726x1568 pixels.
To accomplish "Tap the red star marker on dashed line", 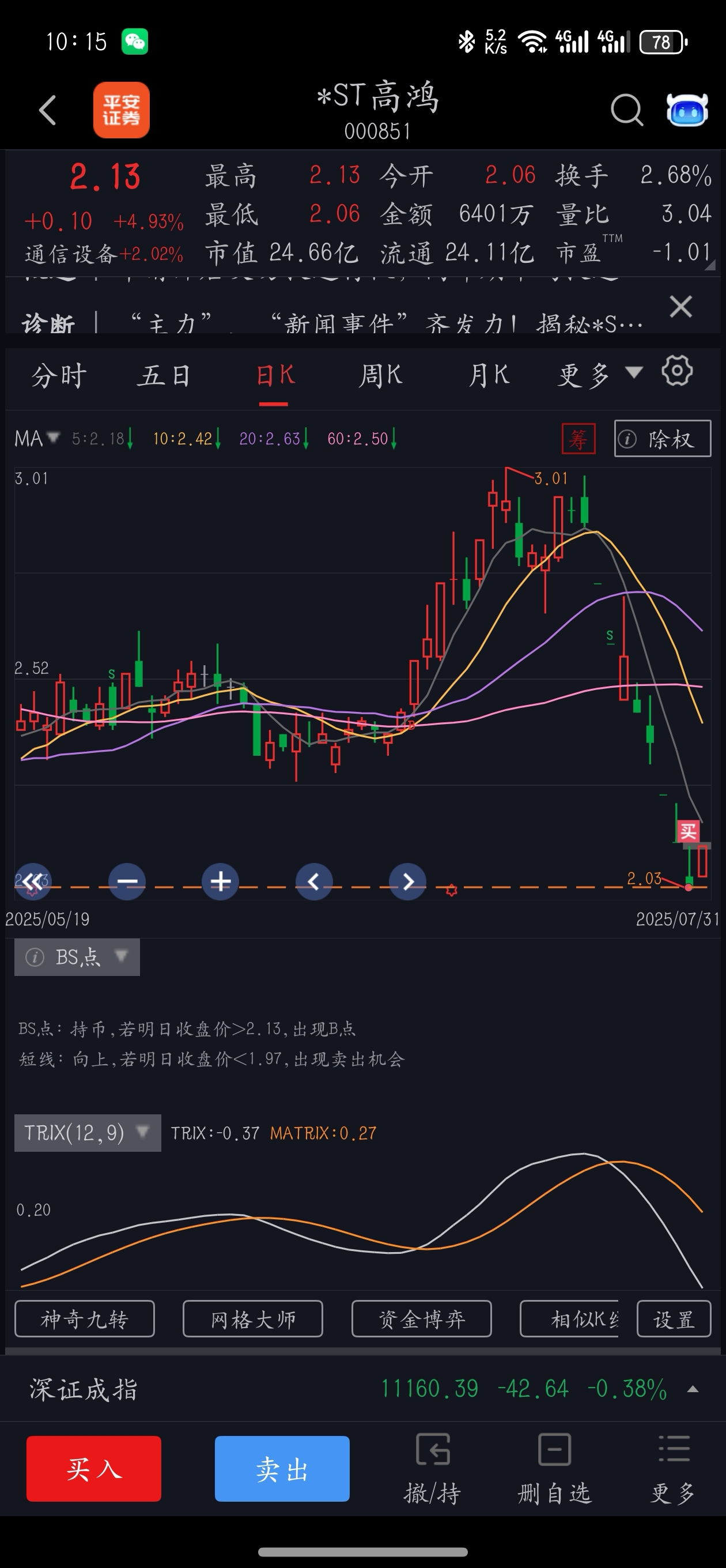I will coord(451,889).
